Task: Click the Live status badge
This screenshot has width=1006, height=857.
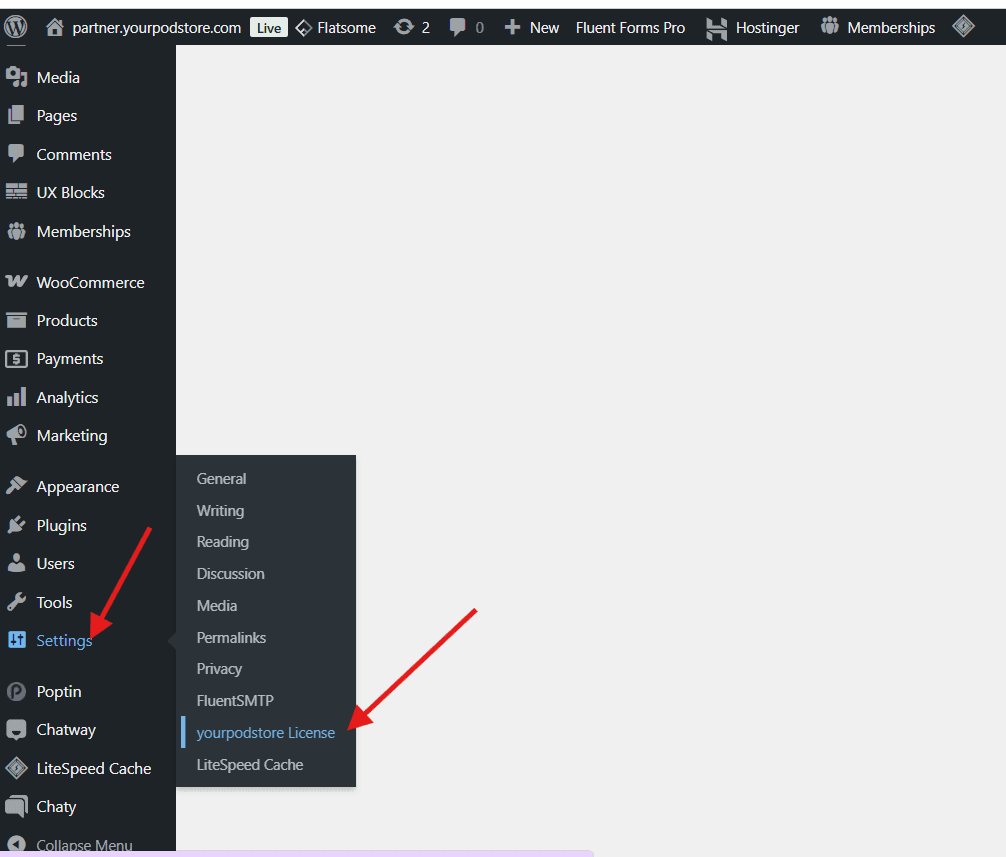Action: [269, 27]
